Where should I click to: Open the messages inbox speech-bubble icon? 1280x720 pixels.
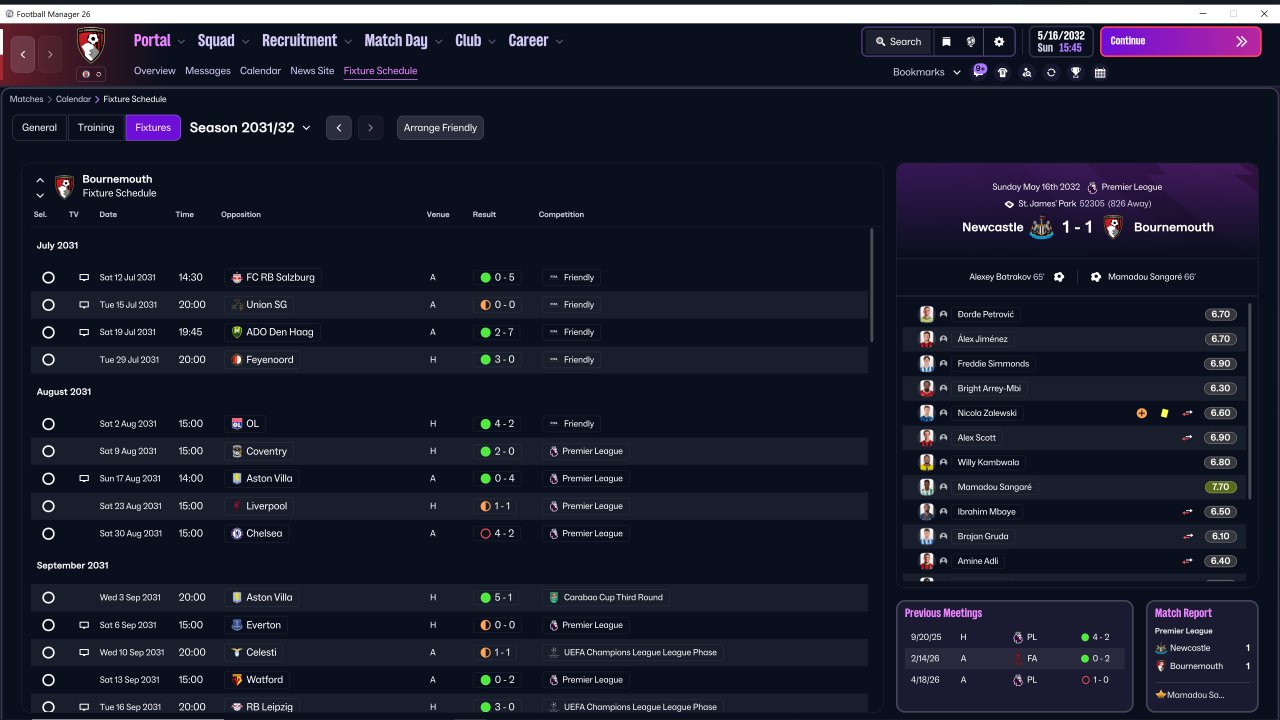(x=980, y=71)
